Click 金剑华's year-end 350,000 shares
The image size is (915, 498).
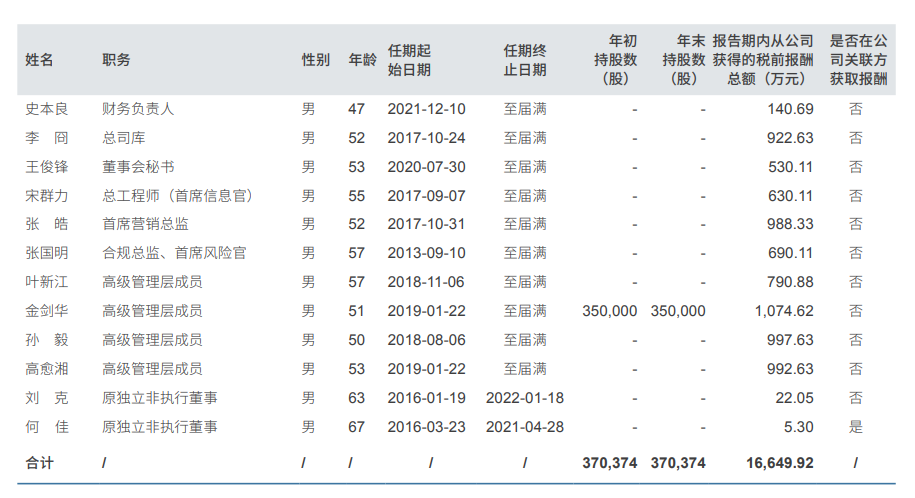tap(678, 311)
